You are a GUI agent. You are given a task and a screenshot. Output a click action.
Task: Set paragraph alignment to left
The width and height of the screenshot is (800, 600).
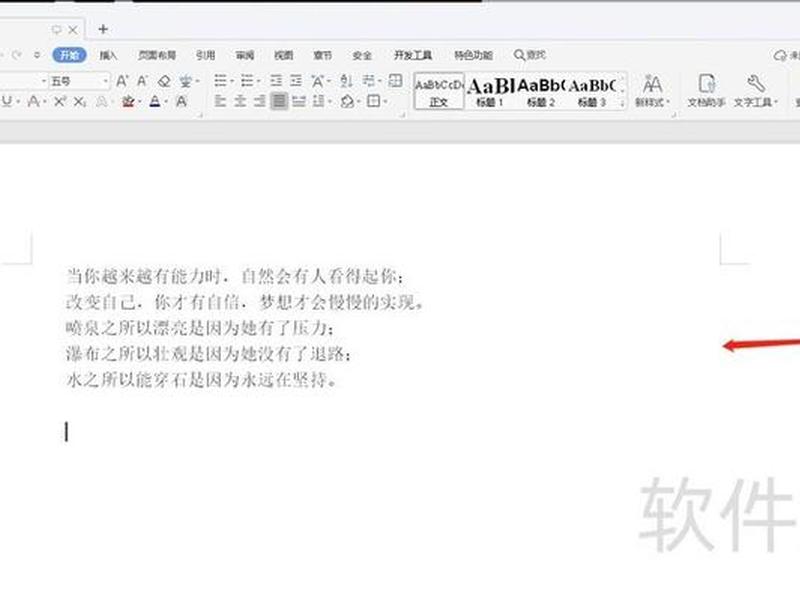tap(220, 101)
